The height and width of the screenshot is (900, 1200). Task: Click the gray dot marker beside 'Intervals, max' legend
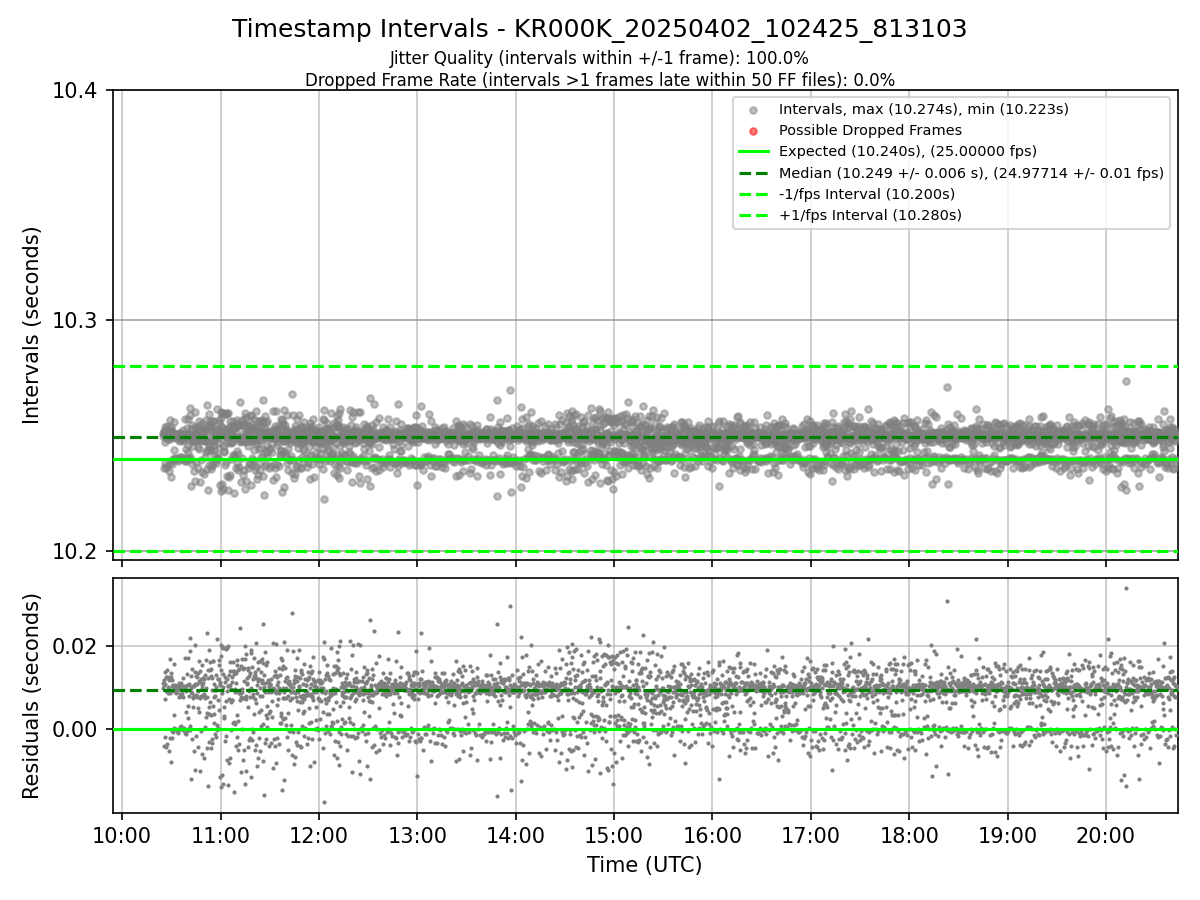click(x=754, y=110)
